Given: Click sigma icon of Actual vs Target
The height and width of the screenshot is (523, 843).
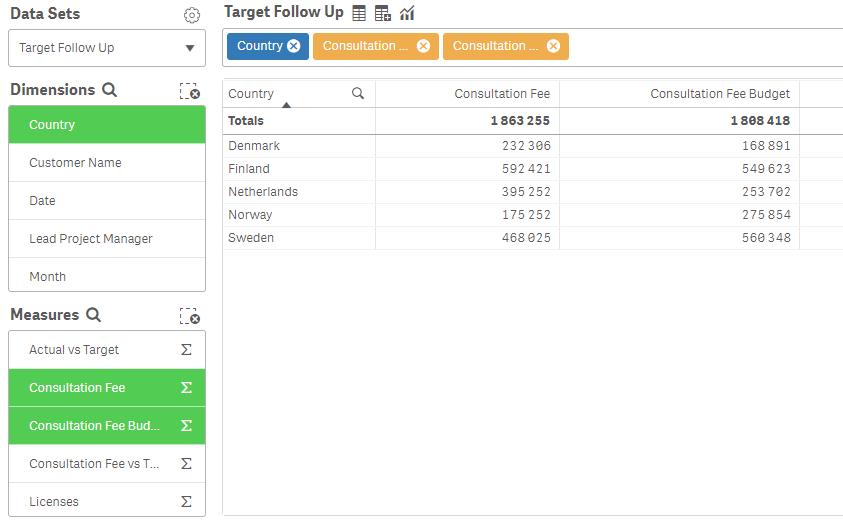Looking at the screenshot, I should 186,350.
